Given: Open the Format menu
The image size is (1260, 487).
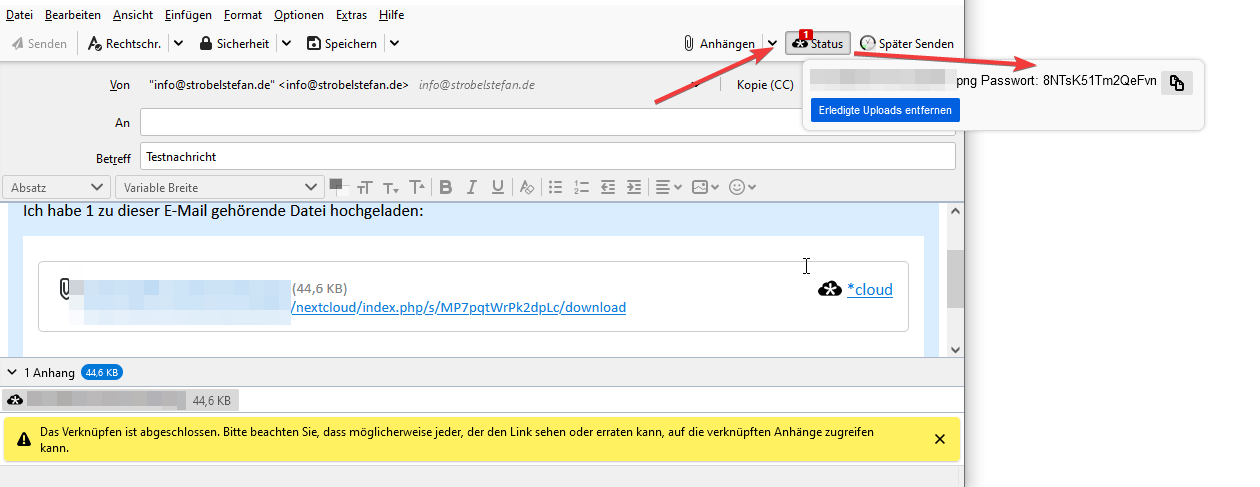Looking at the screenshot, I should click(x=243, y=15).
